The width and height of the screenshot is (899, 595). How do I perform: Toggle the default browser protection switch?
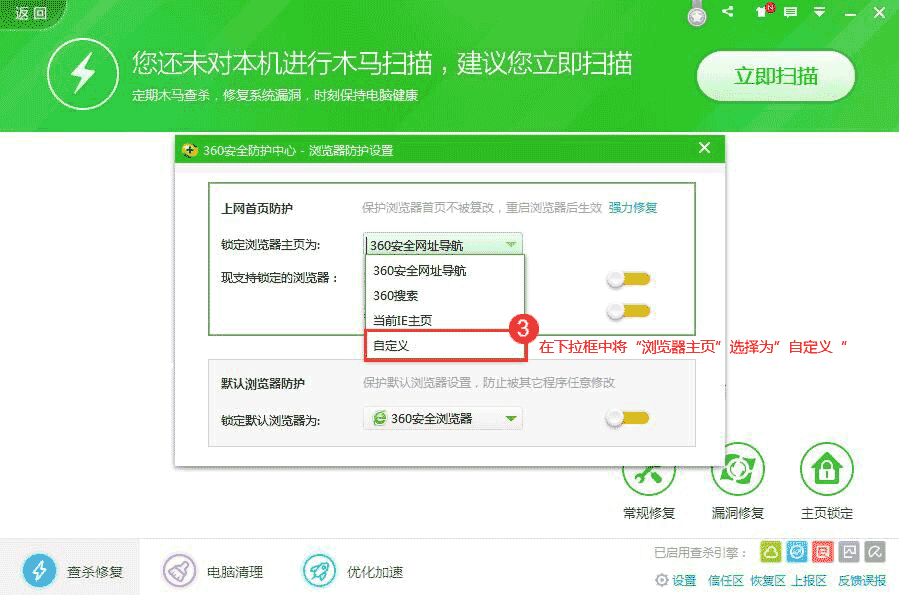(x=627, y=418)
